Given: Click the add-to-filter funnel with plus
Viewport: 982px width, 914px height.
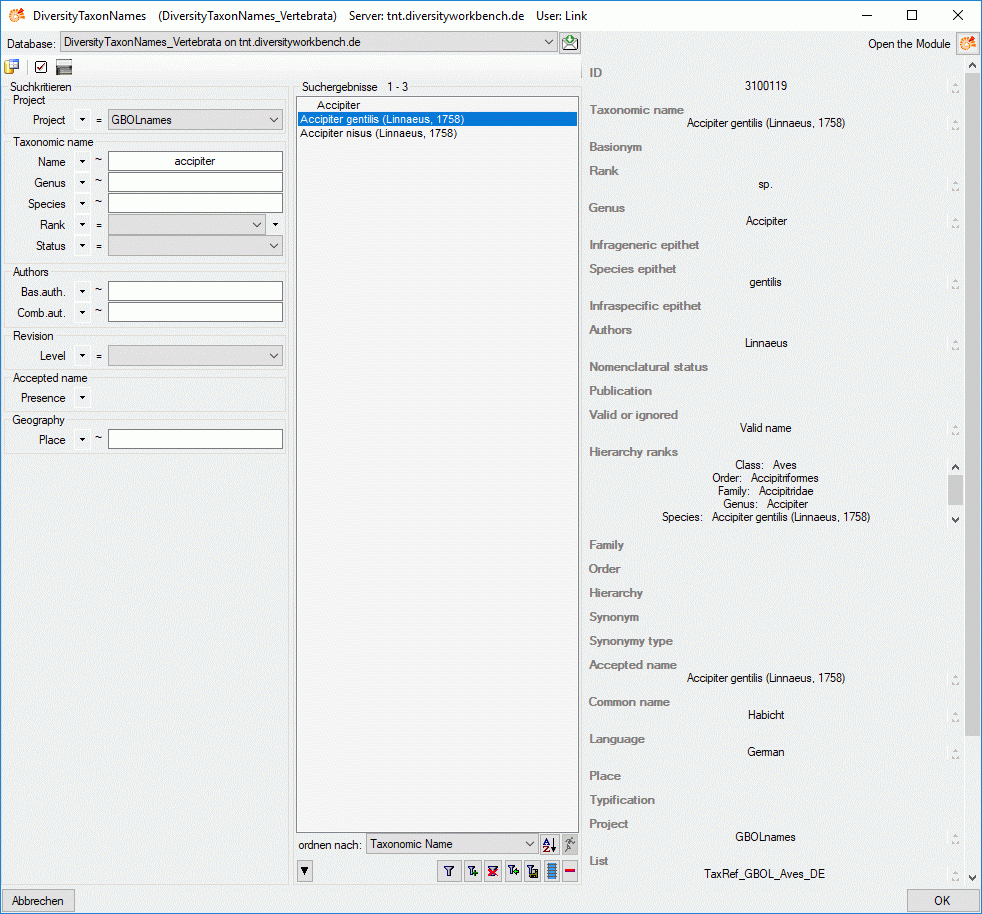Looking at the screenshot, I should 472,872.
